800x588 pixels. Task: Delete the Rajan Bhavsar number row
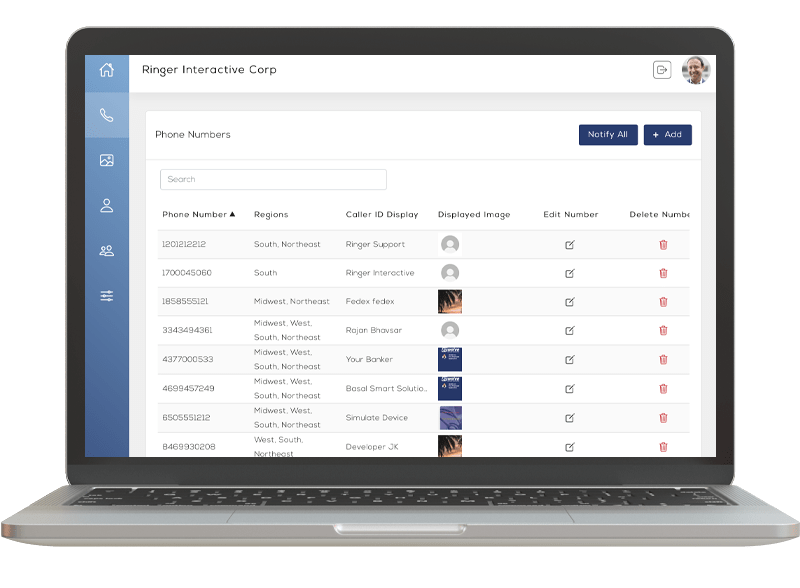(x=663, y=330)
